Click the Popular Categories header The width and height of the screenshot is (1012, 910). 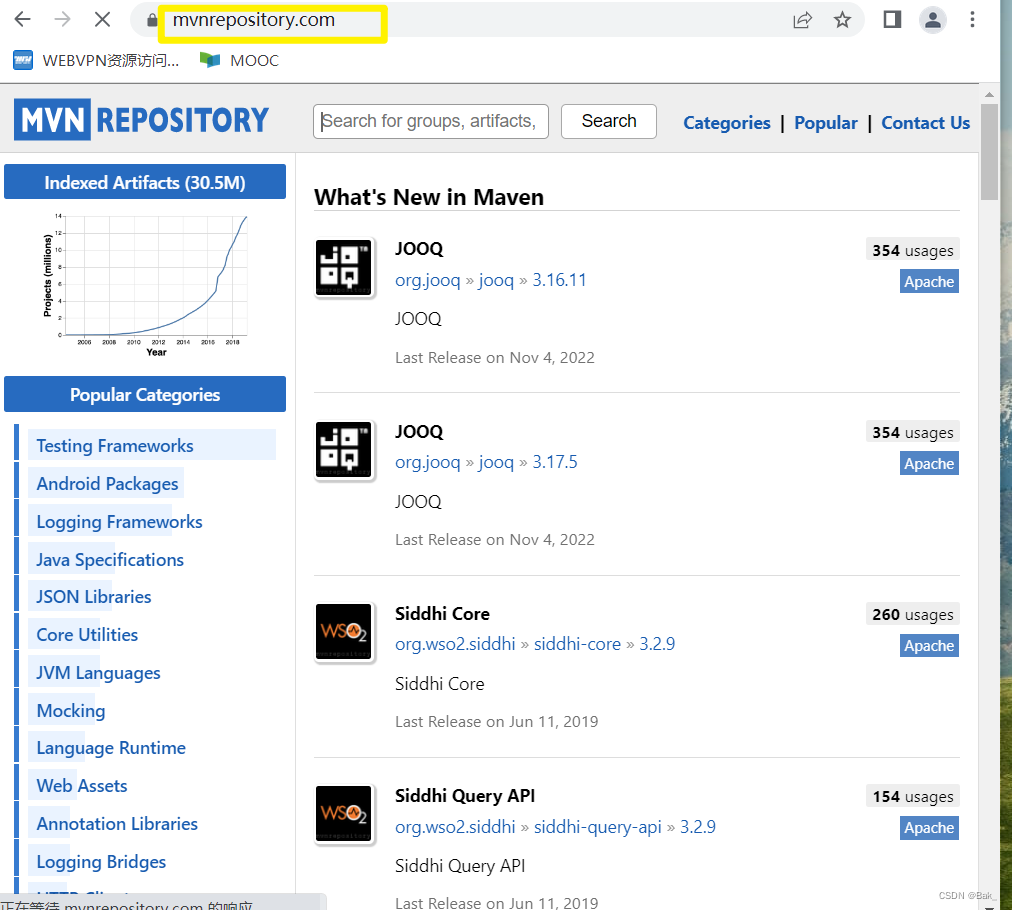[x=145, y=394]
